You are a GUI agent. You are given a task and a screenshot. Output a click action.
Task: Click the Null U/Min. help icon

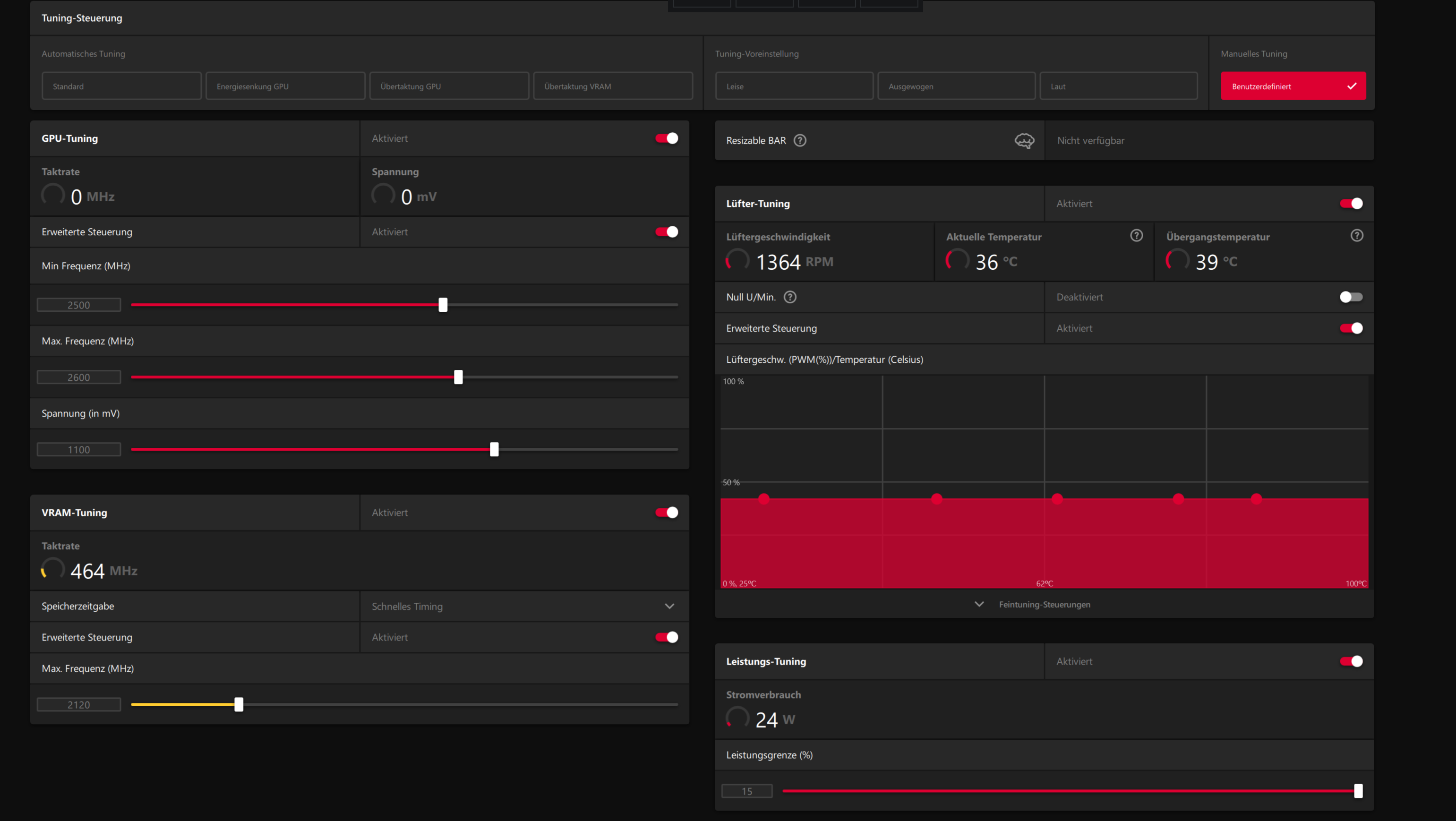pos(790,297)
